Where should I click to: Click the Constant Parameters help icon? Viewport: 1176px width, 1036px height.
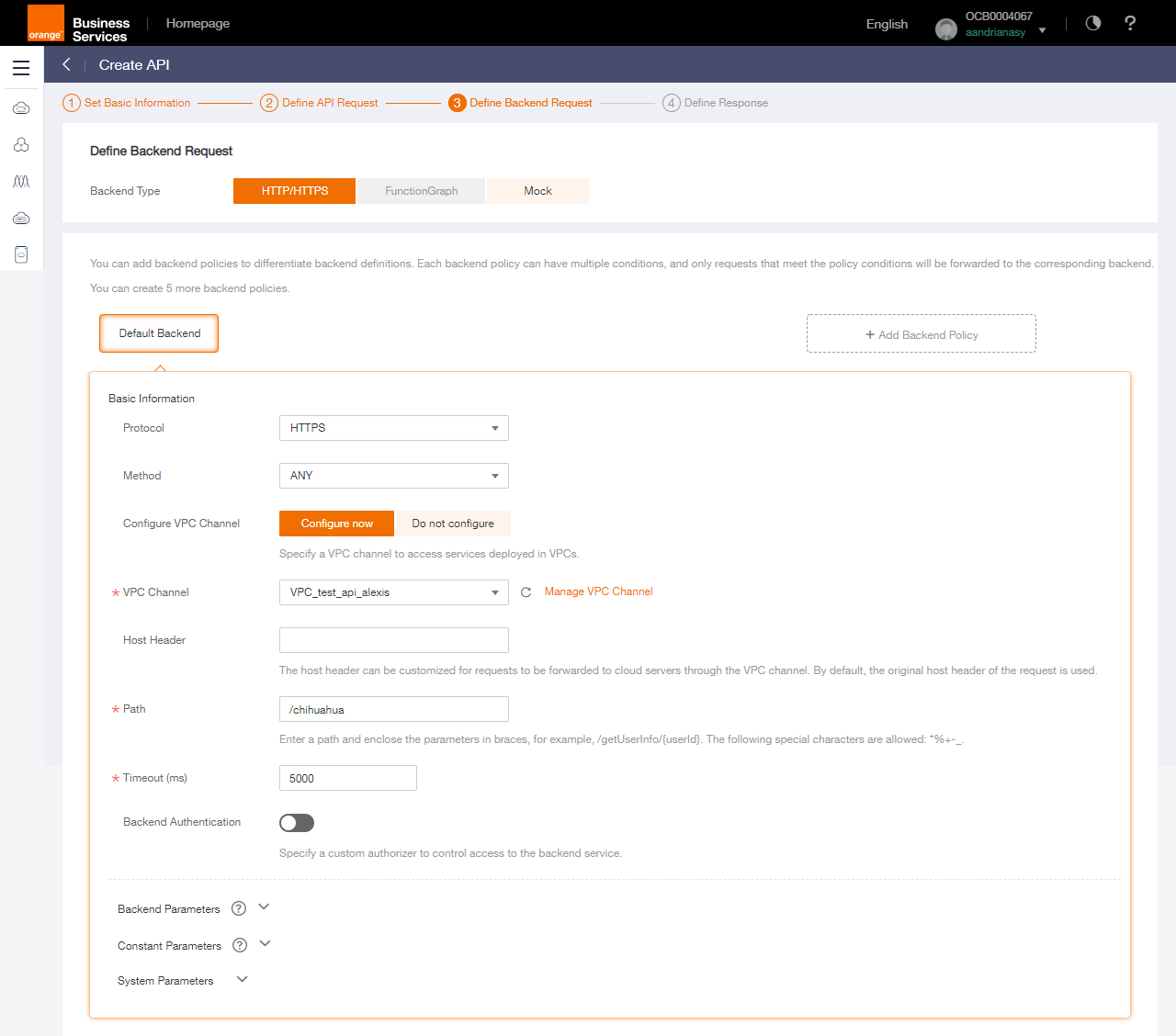click(240, 945)
